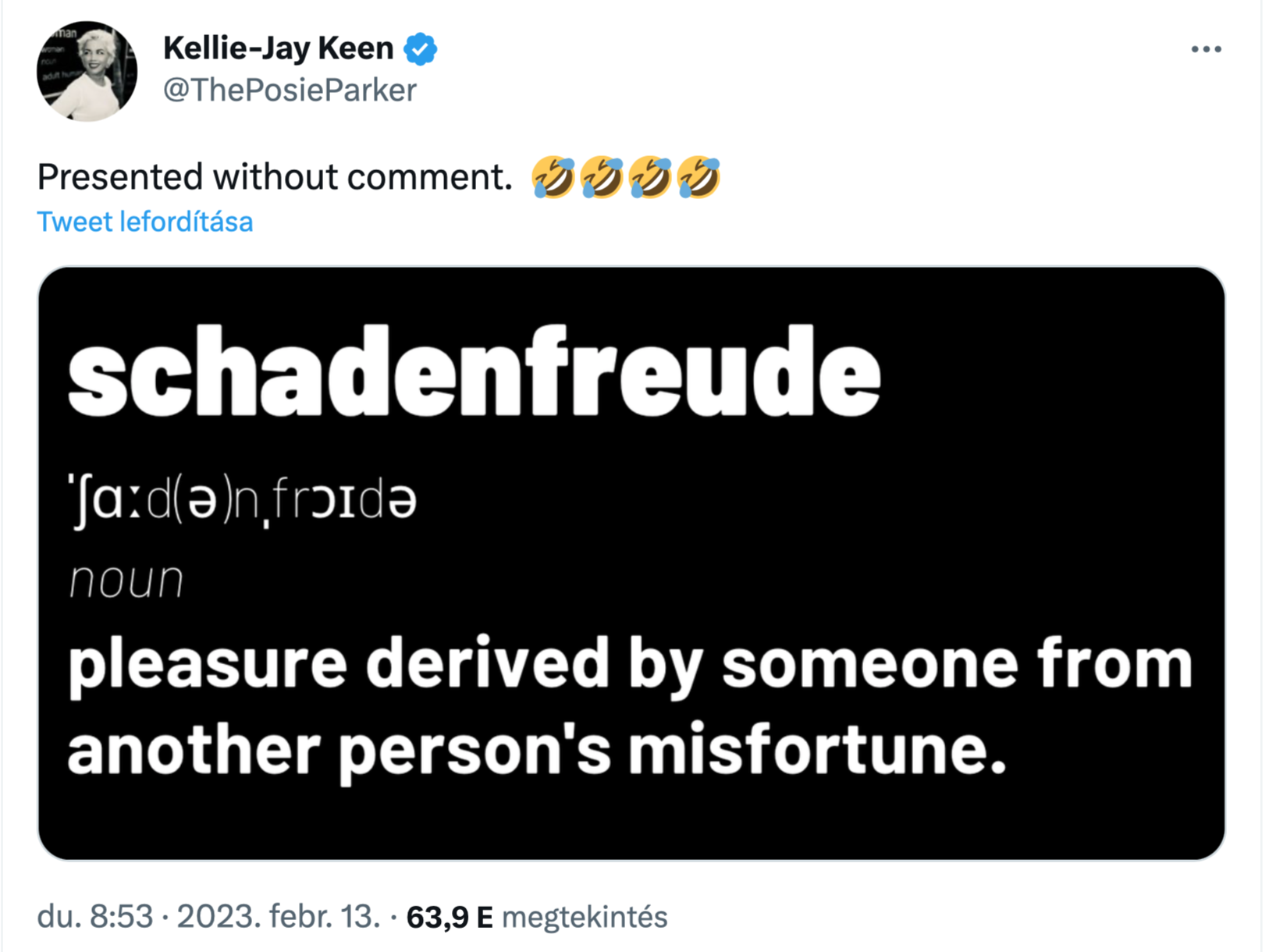Click the 'Tweet lefordítása' translate link
The height and width of the screenshot is (952, 1269).
[x=145, y=222]
